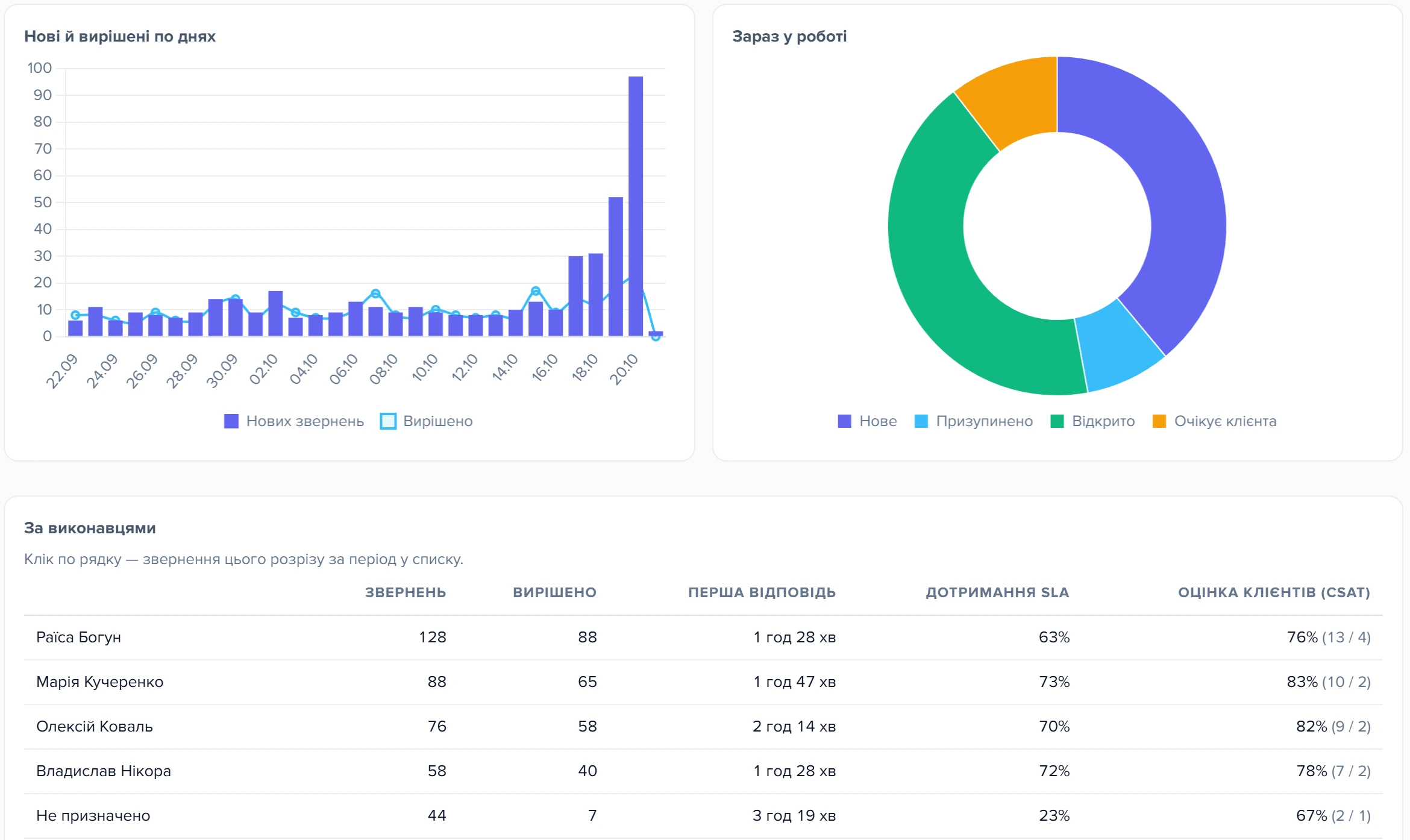Click the 'ВИРІШЕНО' column header
Screen dimensions: 1410x840
click(x=554, y=592)
